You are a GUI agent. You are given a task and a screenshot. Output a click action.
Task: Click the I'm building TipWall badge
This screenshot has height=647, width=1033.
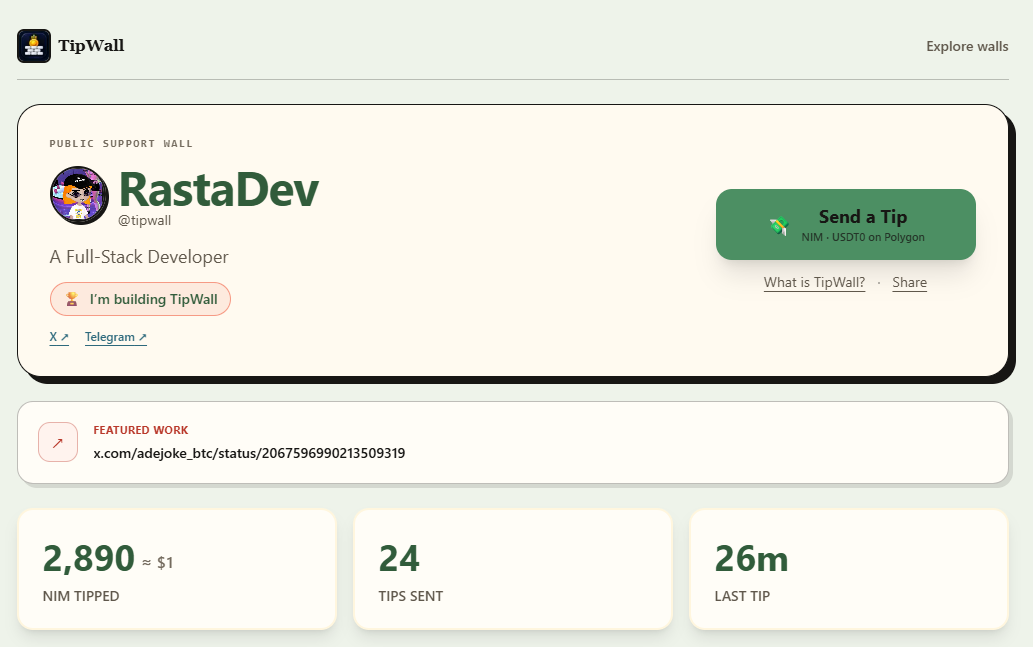140,299
